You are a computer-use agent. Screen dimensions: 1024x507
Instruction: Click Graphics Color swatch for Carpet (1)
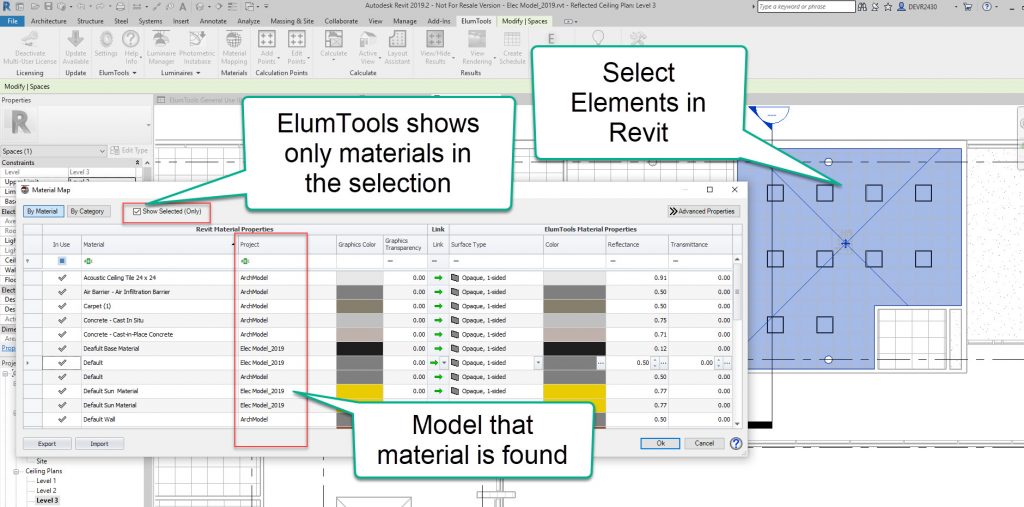pyautogui.click(x=360, y=306)
